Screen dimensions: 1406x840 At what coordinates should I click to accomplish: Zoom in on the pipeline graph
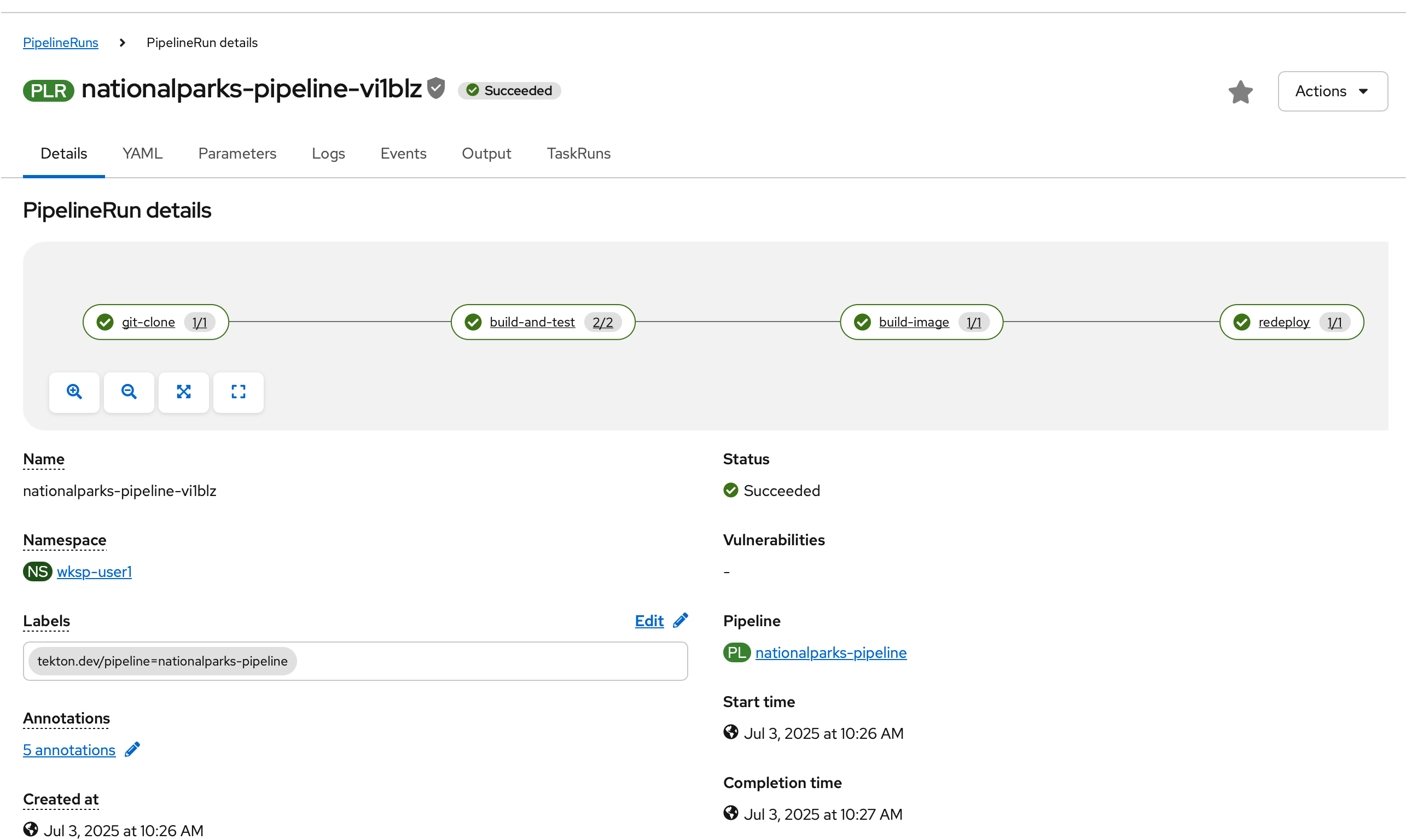point(74,392)
